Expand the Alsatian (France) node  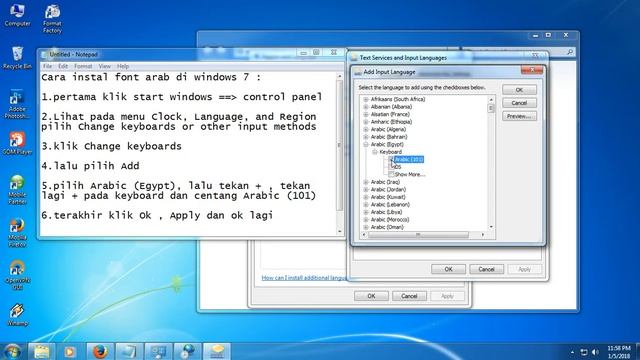click(x=366, y=114)
